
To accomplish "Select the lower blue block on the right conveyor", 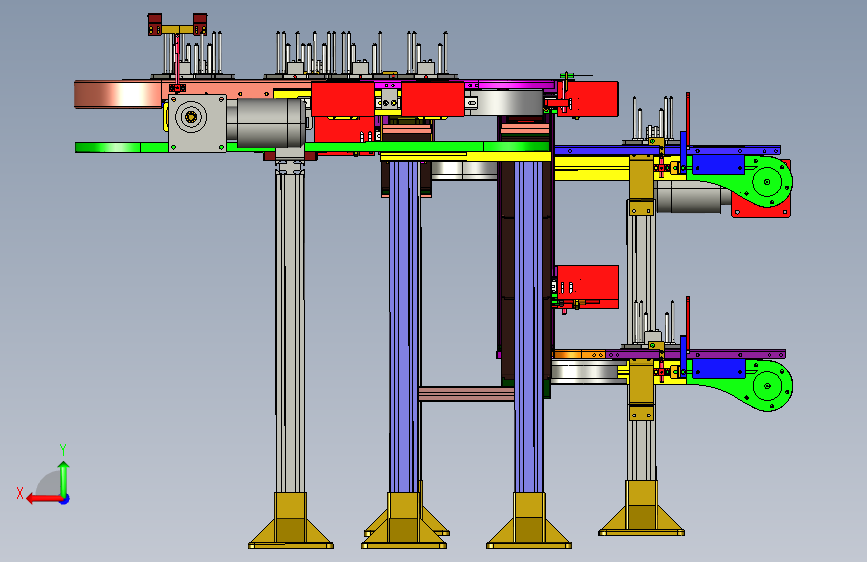I will point(718,368).
